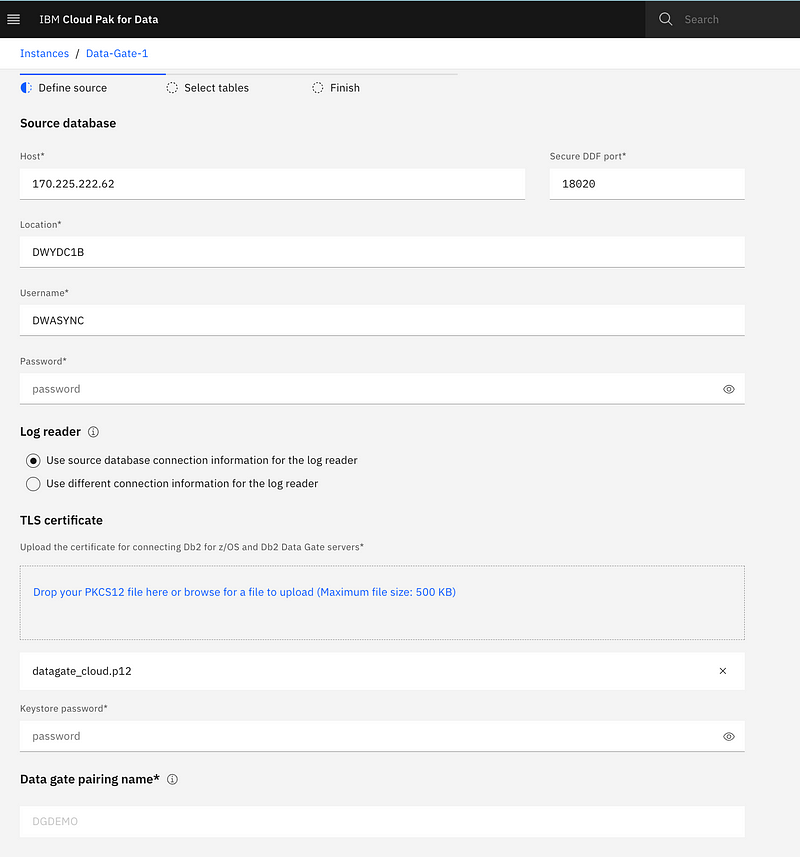This screenshot has height=857, width=800.
Task: Open the Data-Gate-1 breadcrumb link
Action: 117,54
